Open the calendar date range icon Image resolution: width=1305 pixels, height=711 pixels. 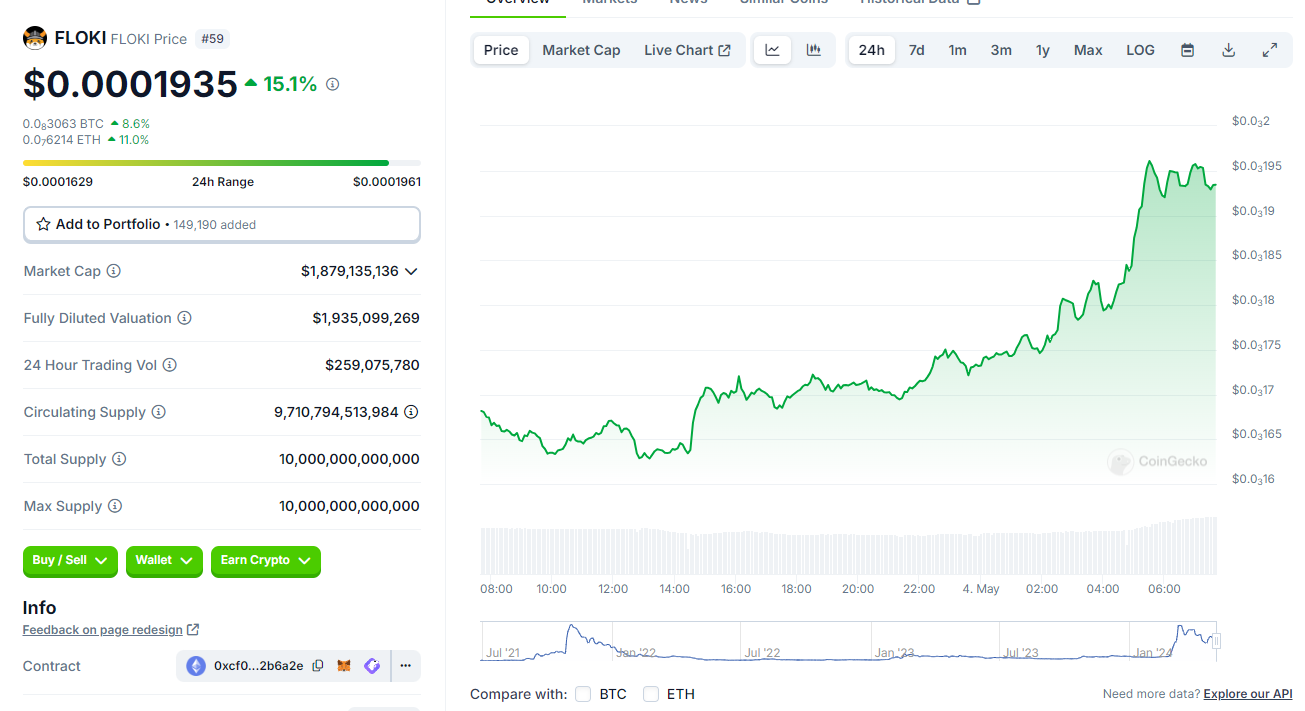[x=1187, y=50]
